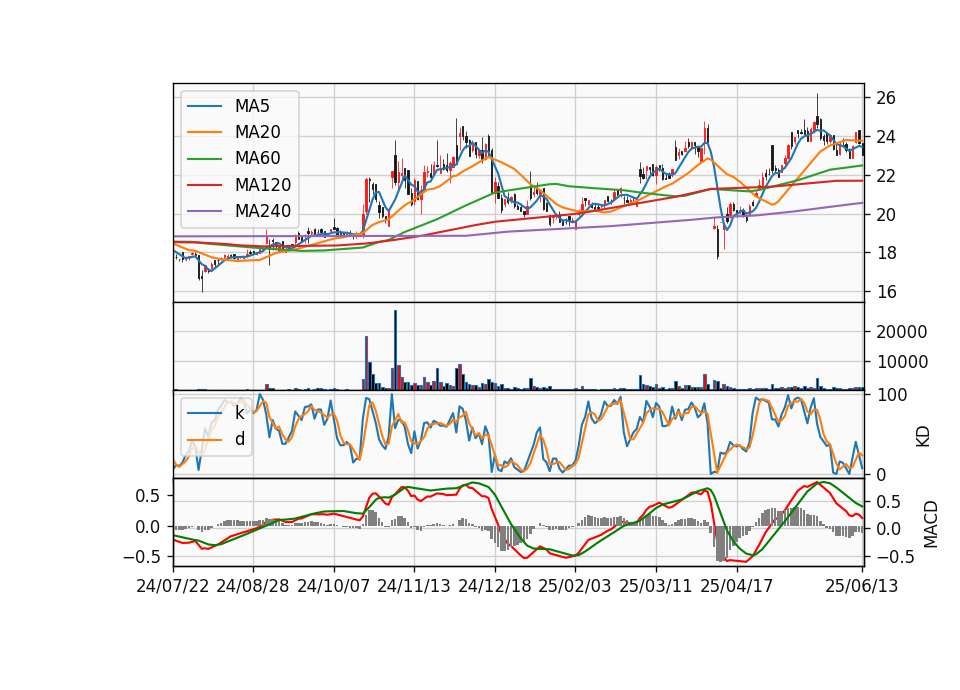
Task: Click the KD vertical axis title
Action: [923, 437]
